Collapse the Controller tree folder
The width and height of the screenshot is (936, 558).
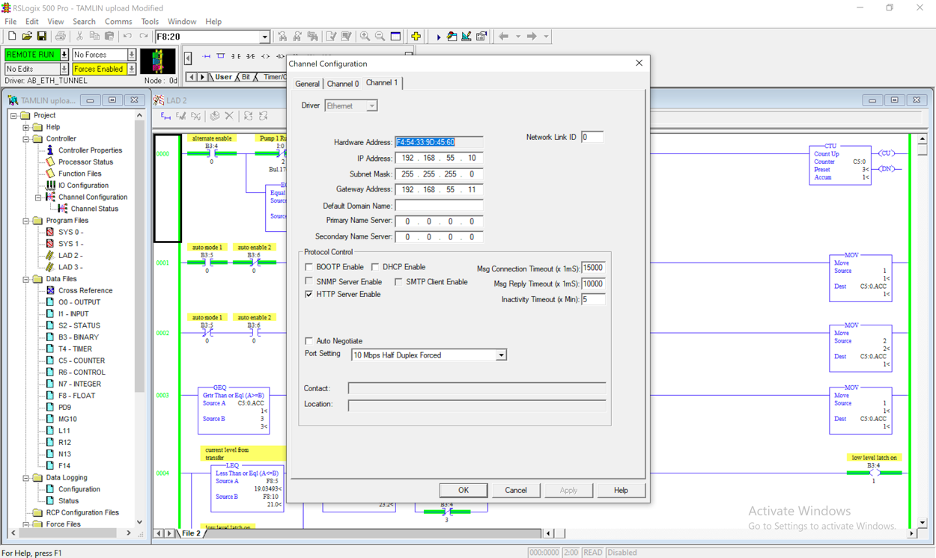tap(26, 139)
